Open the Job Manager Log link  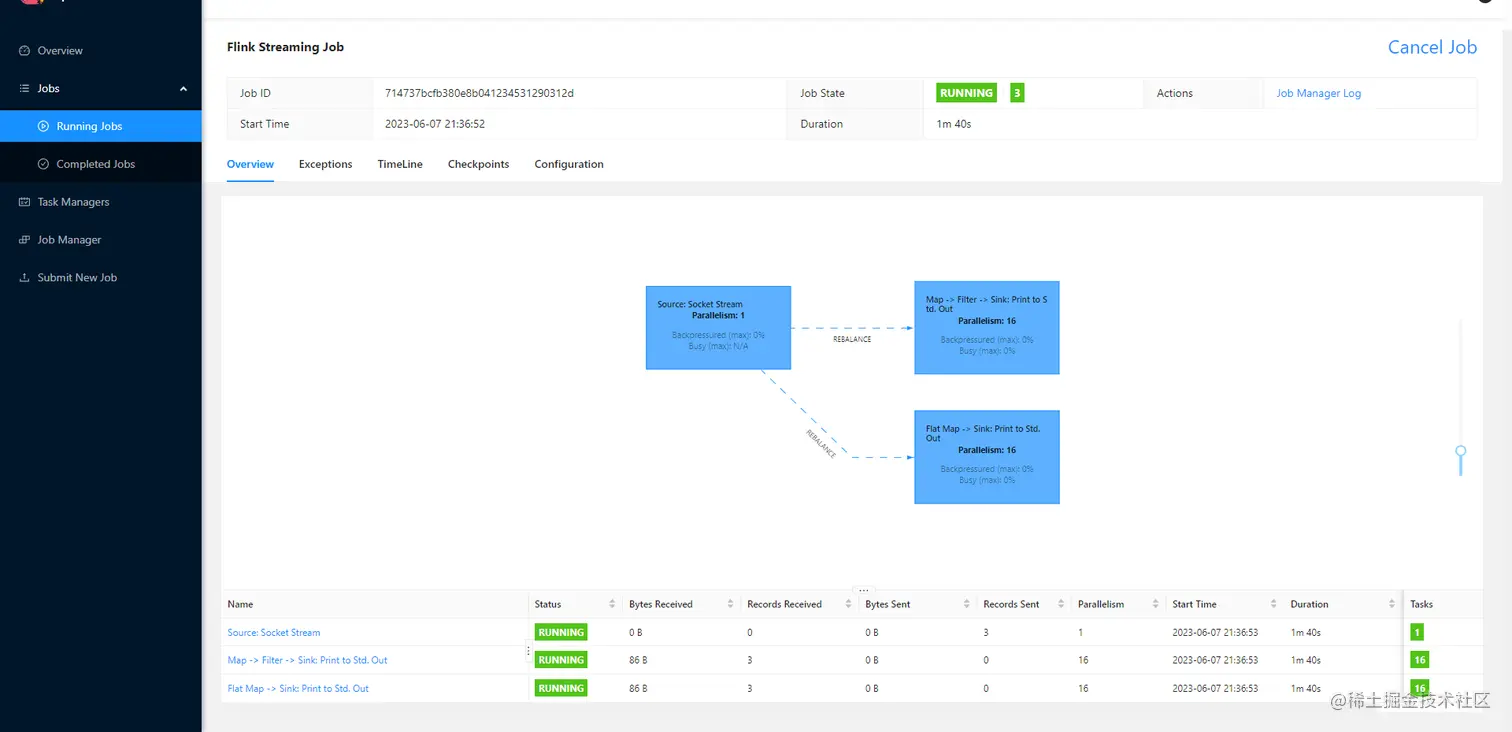[x=1318, y=93]
